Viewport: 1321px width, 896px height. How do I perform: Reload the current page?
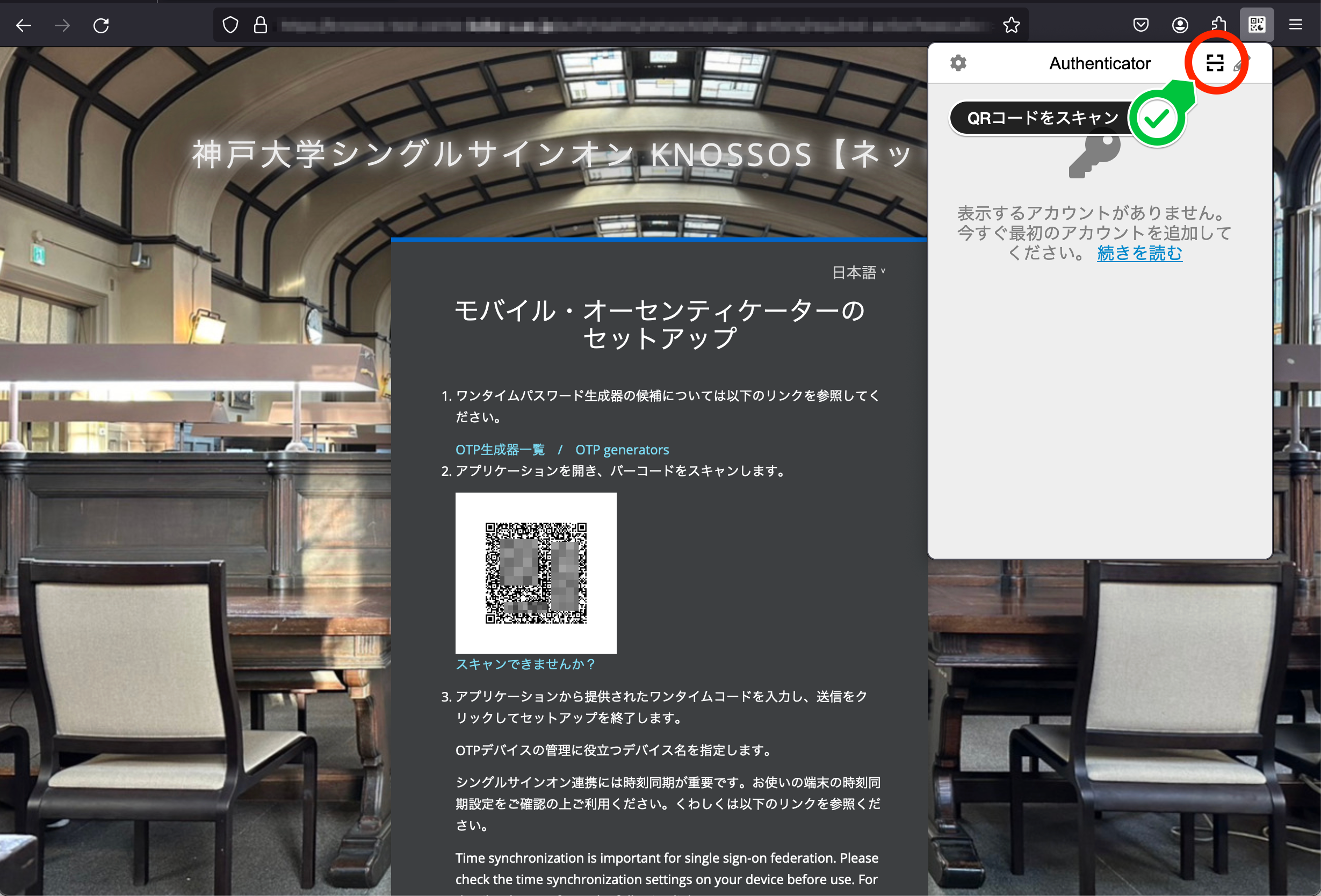click(101, 25)
